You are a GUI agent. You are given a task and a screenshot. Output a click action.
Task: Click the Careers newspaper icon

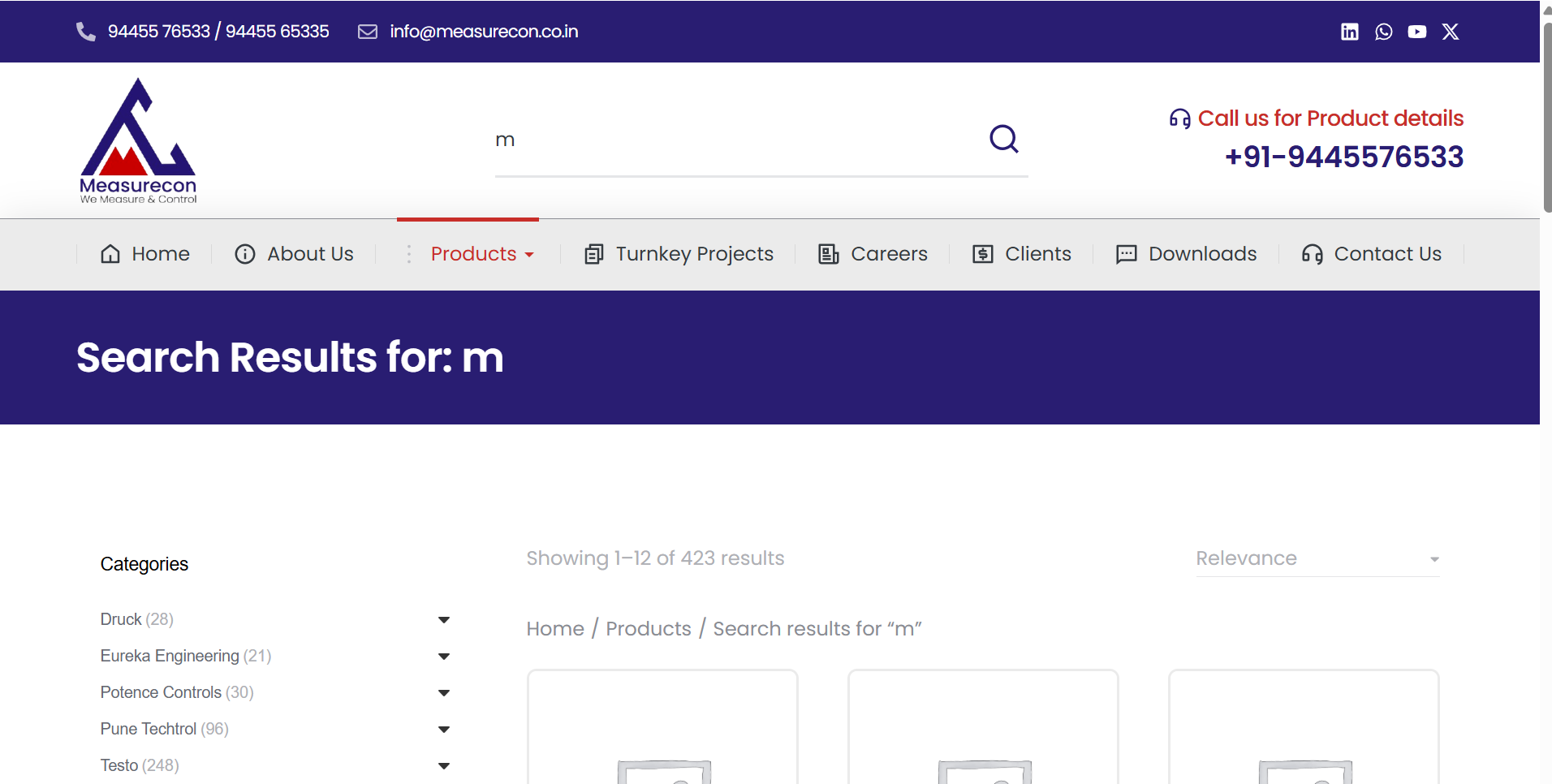[x=829, y=254]
